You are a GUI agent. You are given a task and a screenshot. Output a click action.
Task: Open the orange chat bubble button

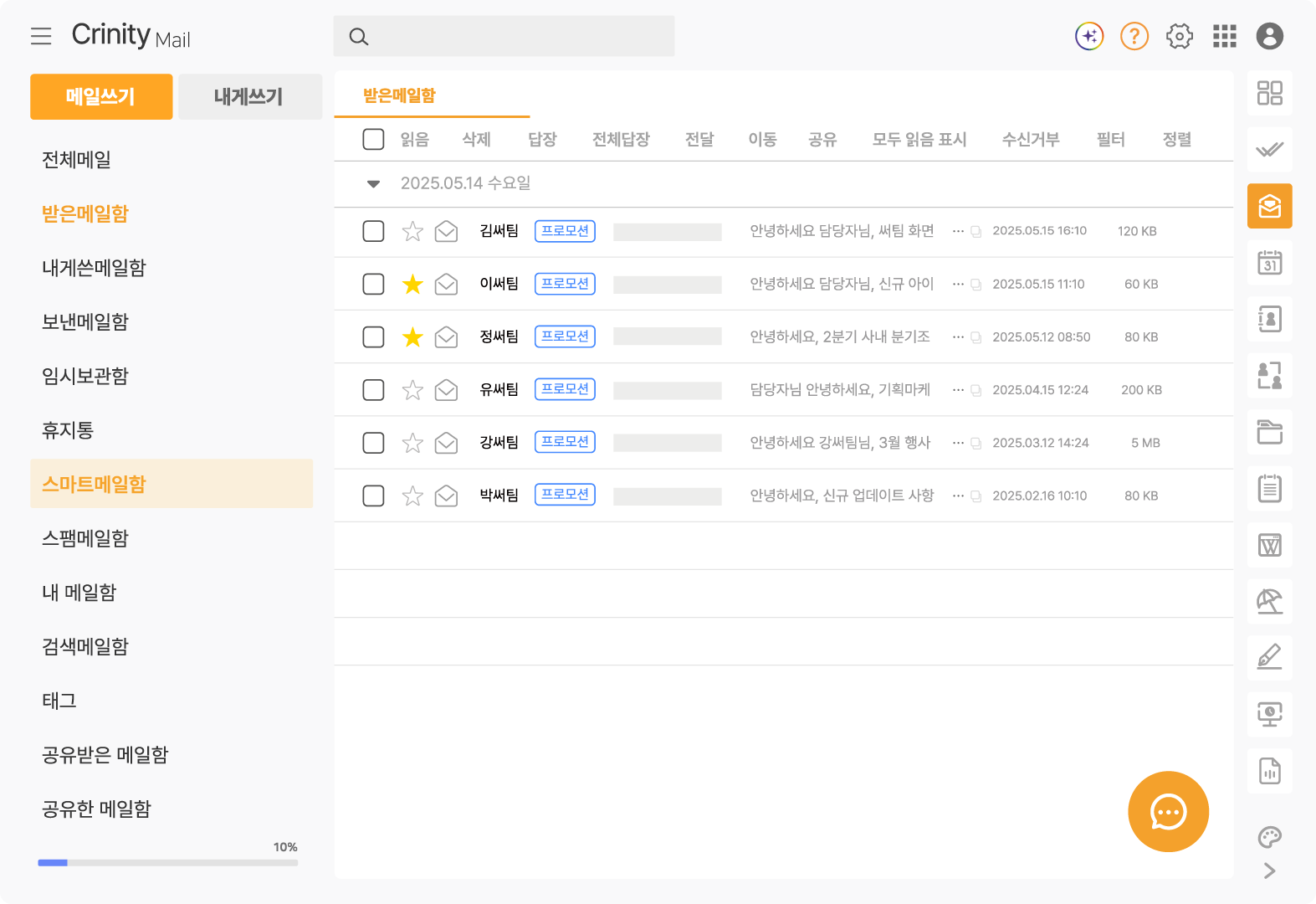coord(1168,812)
